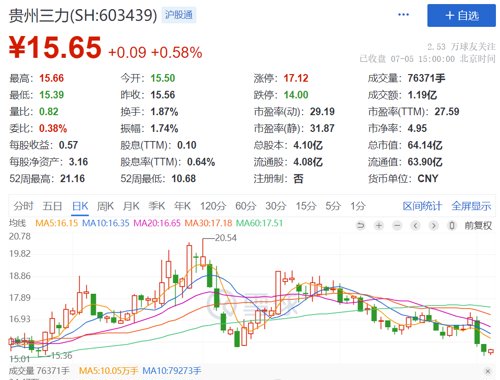Select the 月K monthly chart tab
Viewport: 500px width, 380px height.
click(131, 206)
